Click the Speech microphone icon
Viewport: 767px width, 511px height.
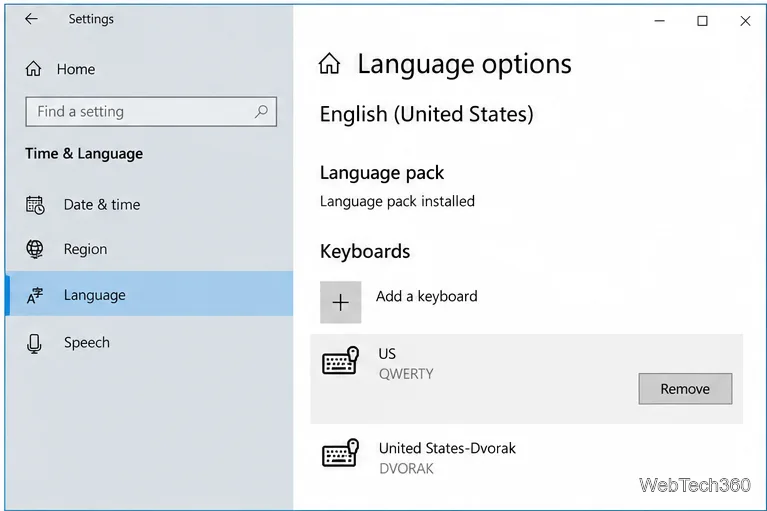tap(34, 343)
